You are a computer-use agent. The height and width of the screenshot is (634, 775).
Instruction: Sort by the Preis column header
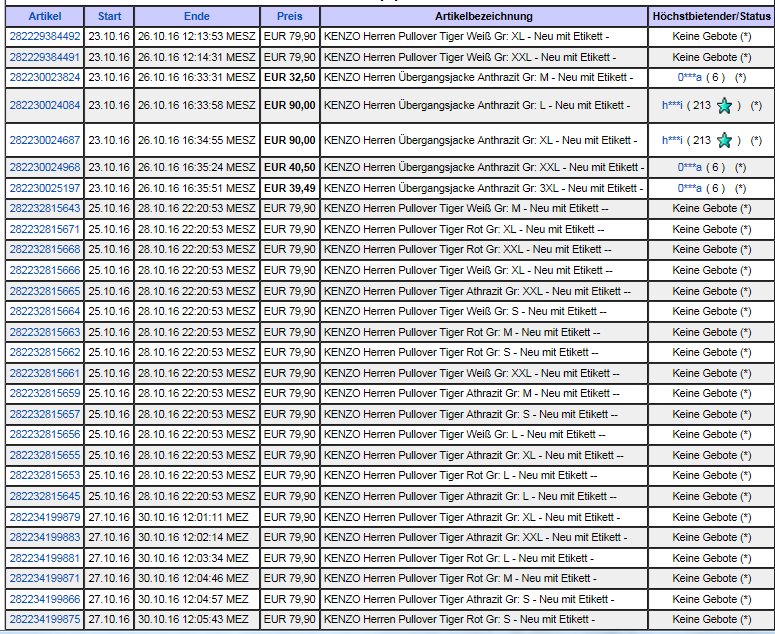290,16
